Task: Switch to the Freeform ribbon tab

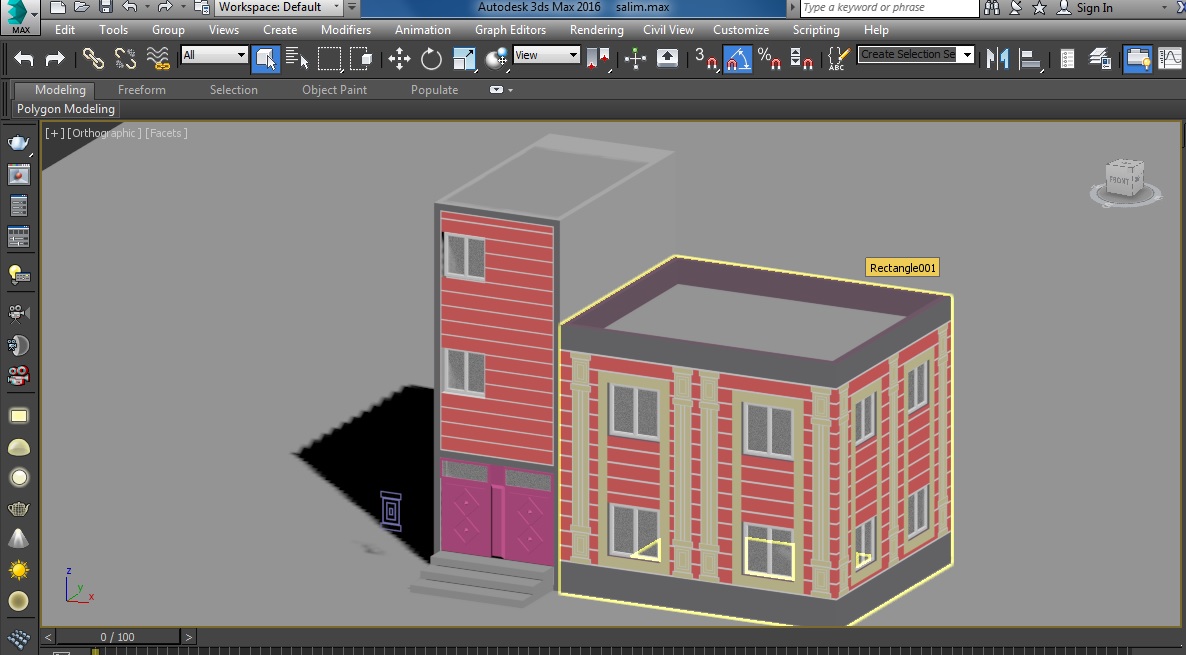Action: coord(142,90)
